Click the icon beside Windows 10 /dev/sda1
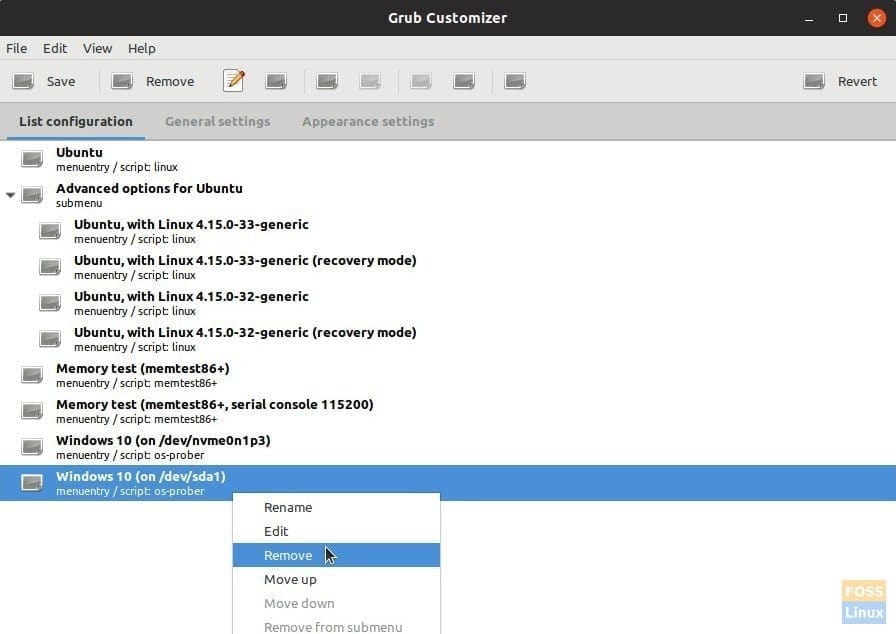The height and width of the screenshot is (634, 896). point(32,483)
